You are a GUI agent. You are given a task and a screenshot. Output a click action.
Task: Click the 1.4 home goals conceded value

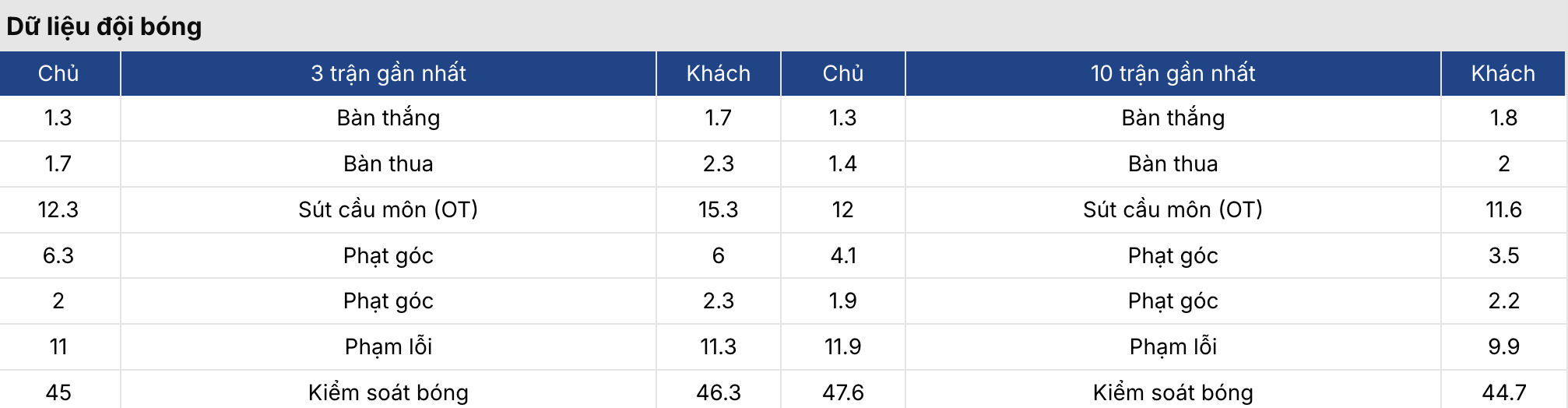[842, 164]
